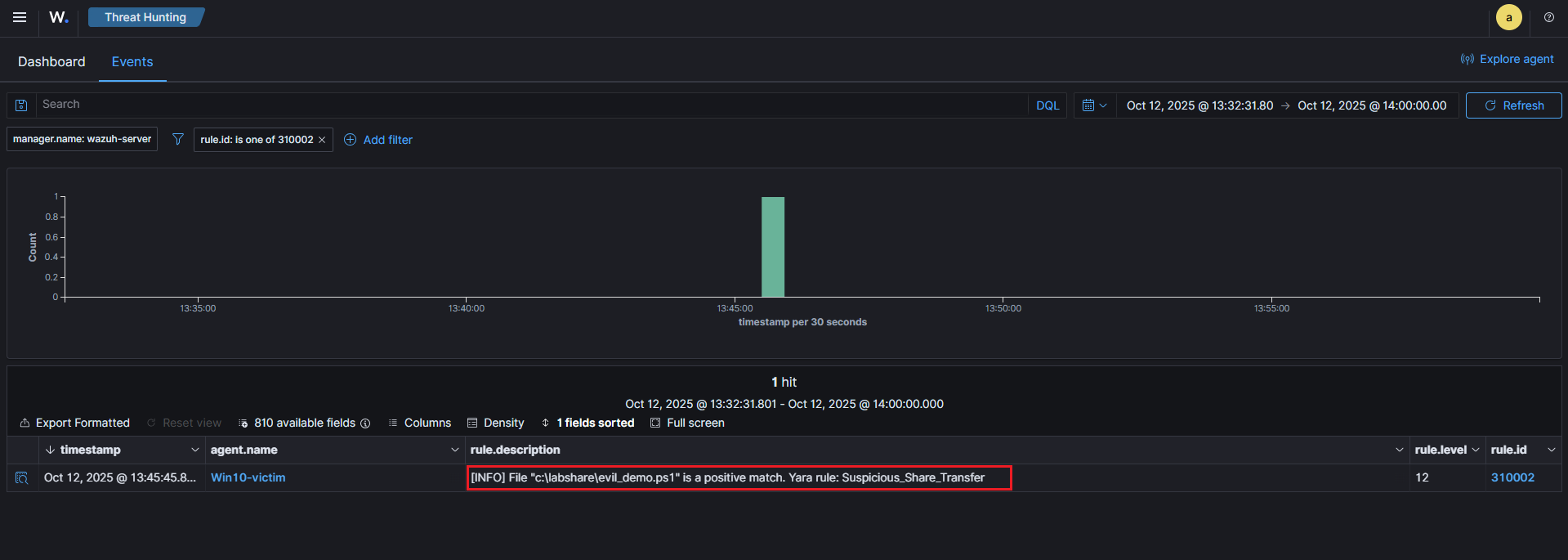Screen dimensions: 1568x560
Task: Toggle Full screen mode for table
Action: (x=687, y=423)
